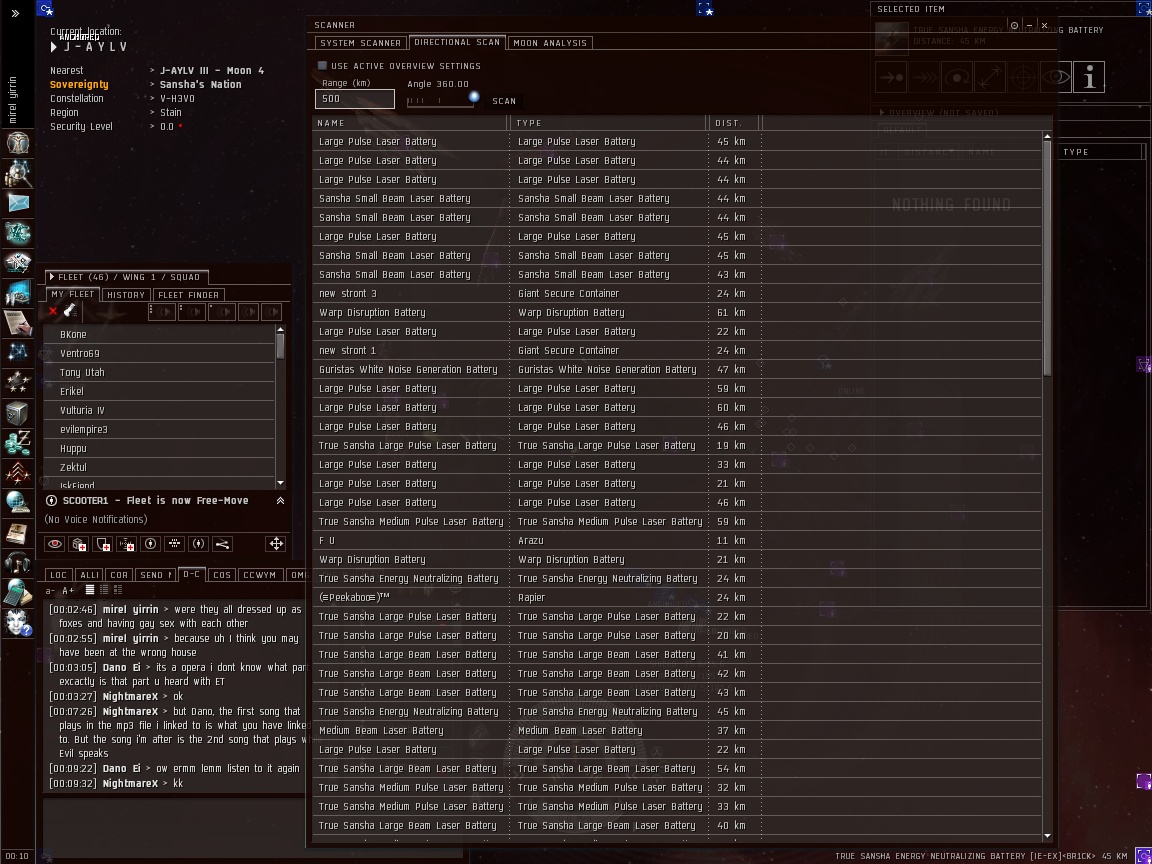Enable Use Active Overview Settings checkbox
Image resolution: width=1152 pixels, height=864 pixels.
pyautogui.click(x=322, y=66)
